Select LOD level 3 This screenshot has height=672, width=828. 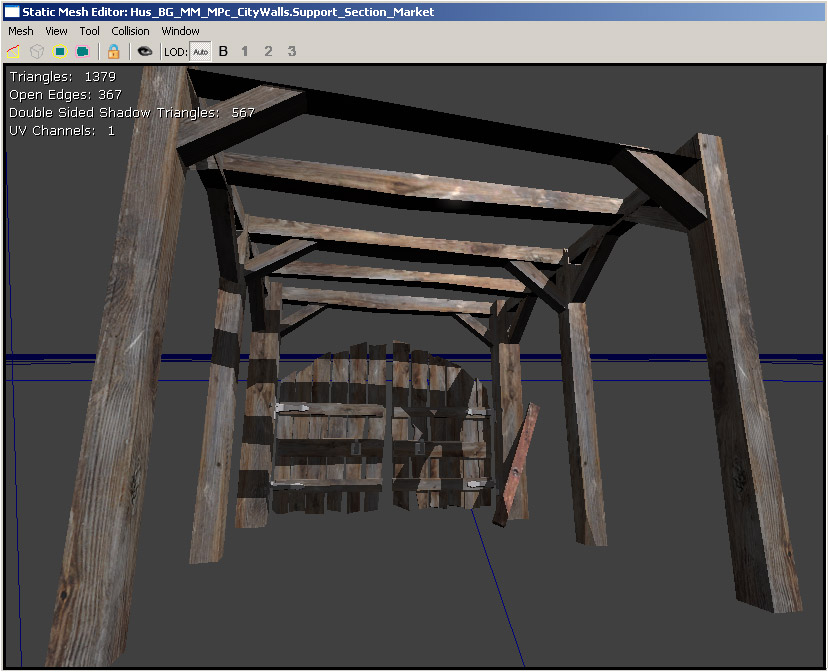pos(291,51)
